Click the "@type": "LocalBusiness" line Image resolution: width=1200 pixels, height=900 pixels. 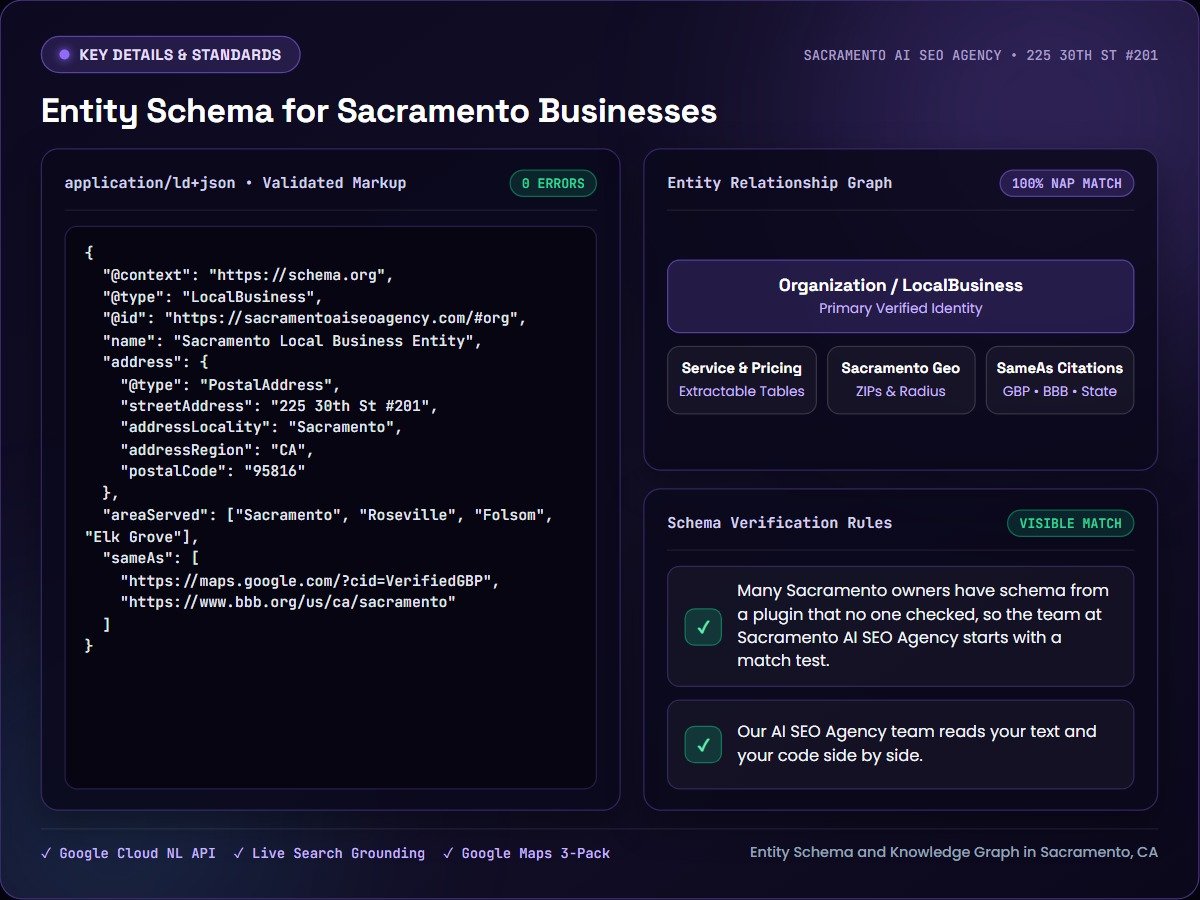click(x=211, y=297)
